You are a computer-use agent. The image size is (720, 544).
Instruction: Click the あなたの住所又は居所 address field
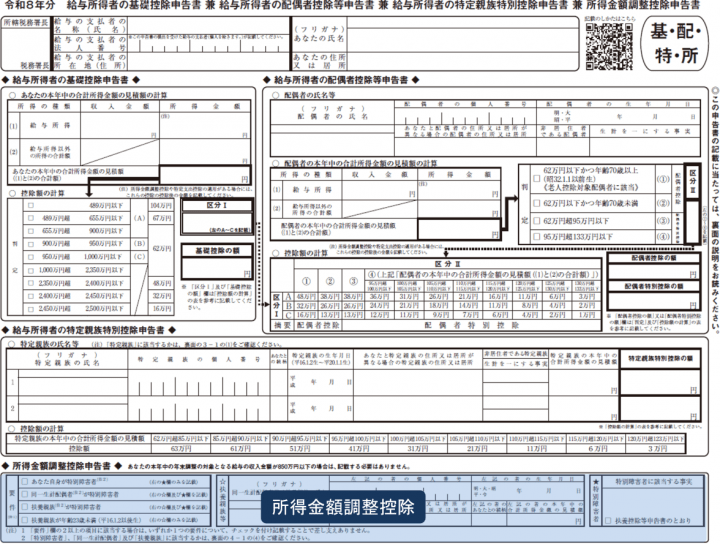(x=462, y=61)
